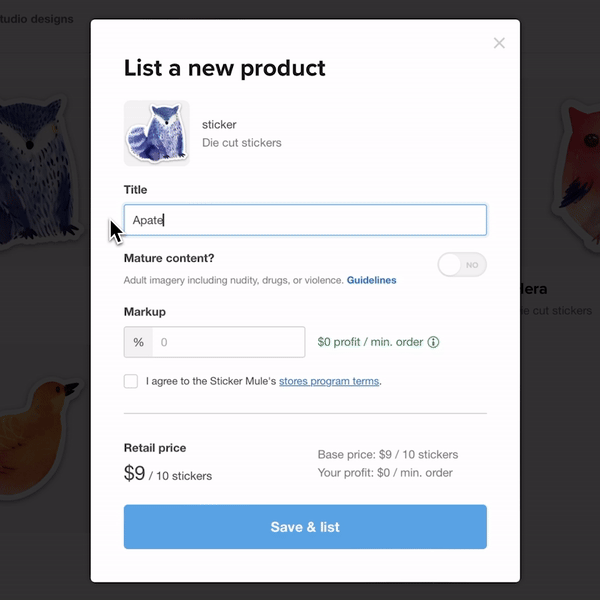Focus the Markup percentage input
This screenshot has height=600, width=600.
click(229, 342)
